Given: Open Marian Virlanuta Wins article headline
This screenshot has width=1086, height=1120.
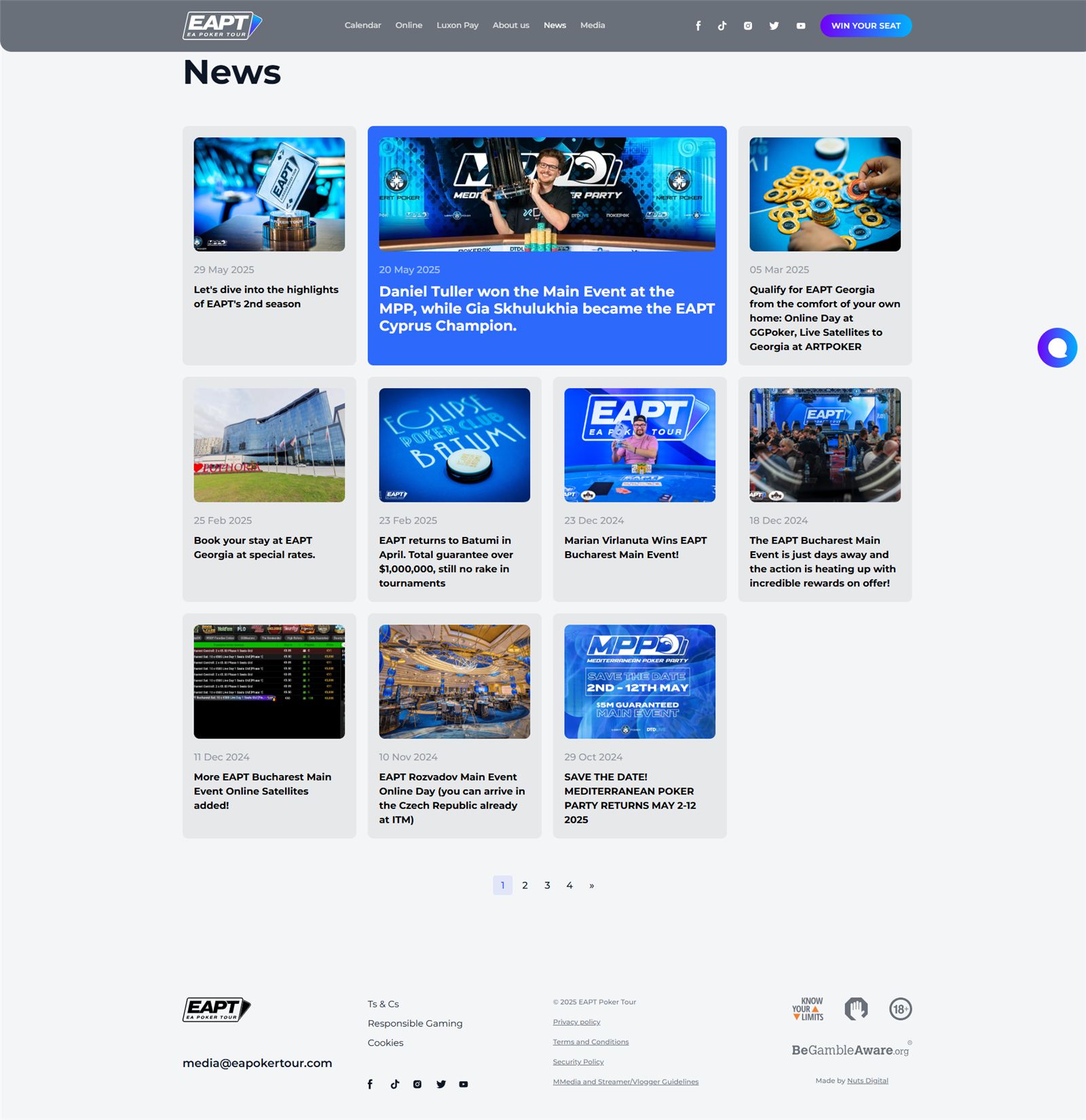Looking at the screenshot, I should pos(635,547).
